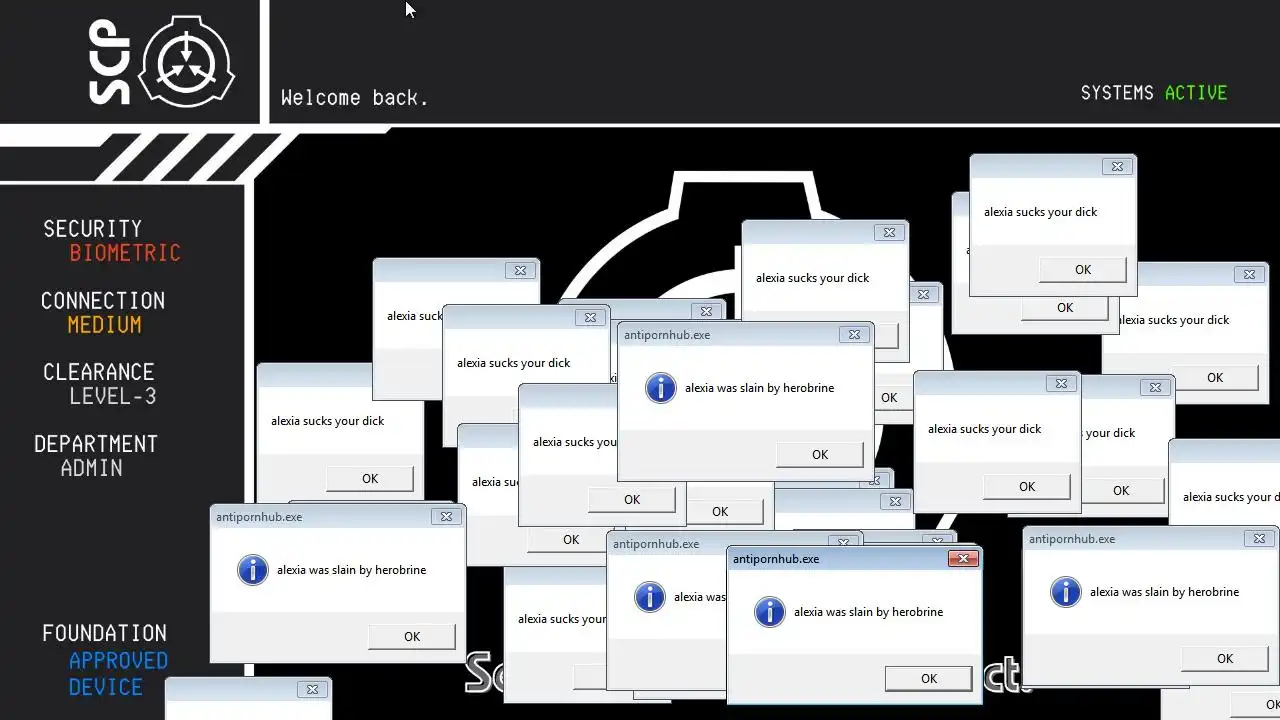Select the red BIOMETRIC security value
Screen dimensions: 1280x720
[125, 253]
